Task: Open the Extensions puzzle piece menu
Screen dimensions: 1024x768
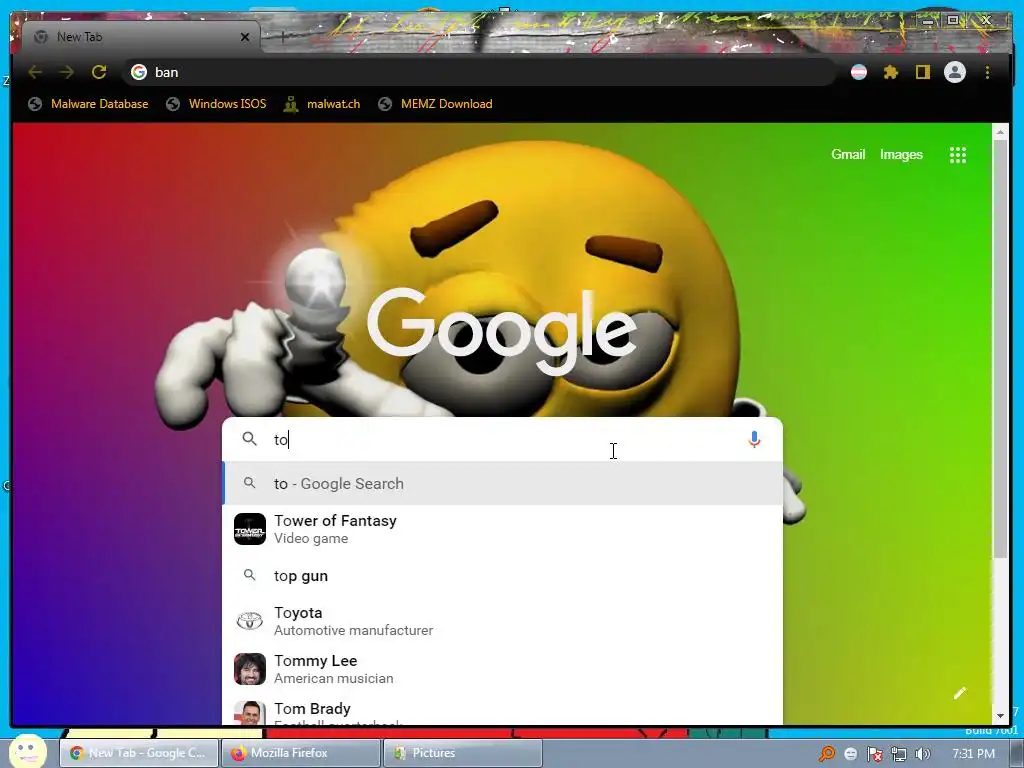Action: coord(891,72)
